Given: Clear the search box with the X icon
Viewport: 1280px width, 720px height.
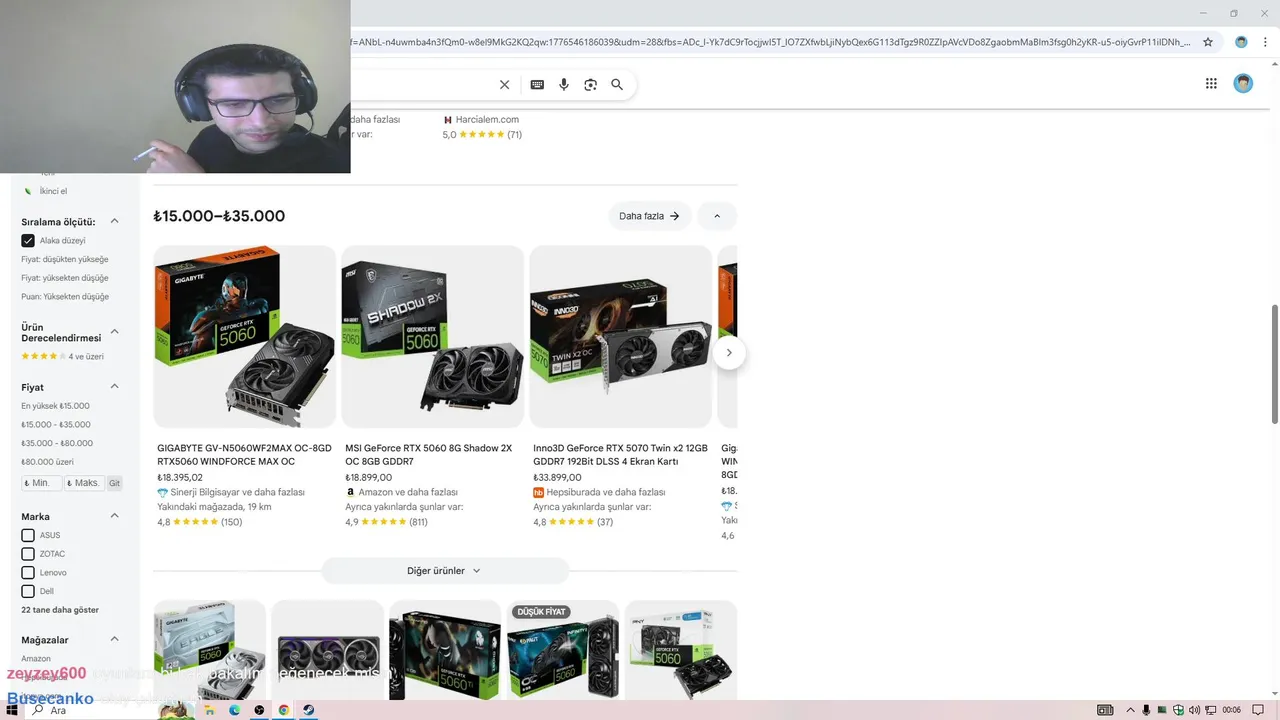Looking at the screenshot, I should 504,85.
